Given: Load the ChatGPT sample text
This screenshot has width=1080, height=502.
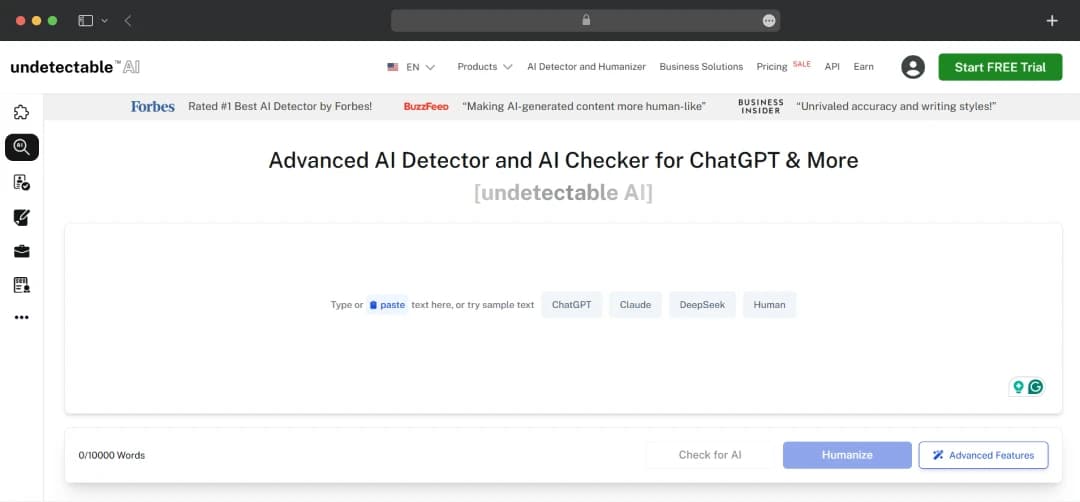Looking at the screenshot, I should [572, 305].
